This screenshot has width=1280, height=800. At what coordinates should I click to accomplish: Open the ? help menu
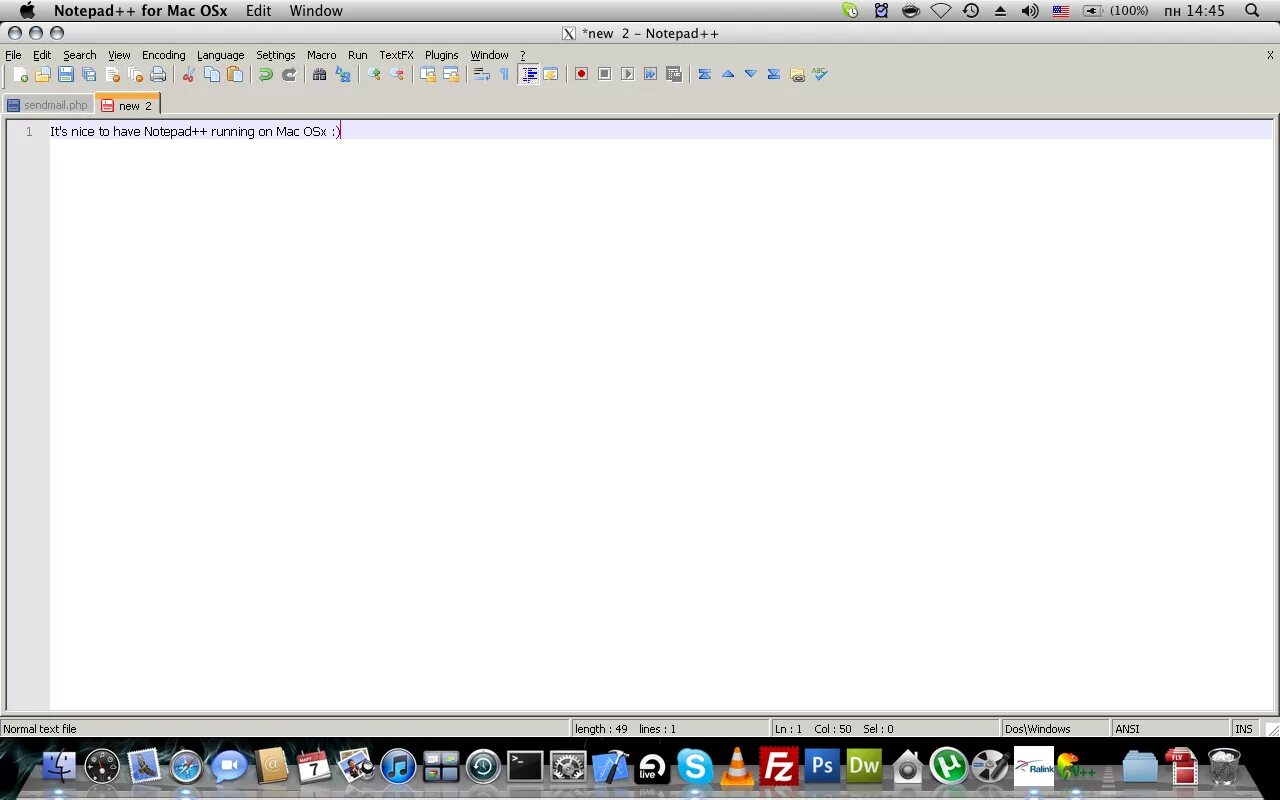[x=522, y=55]
